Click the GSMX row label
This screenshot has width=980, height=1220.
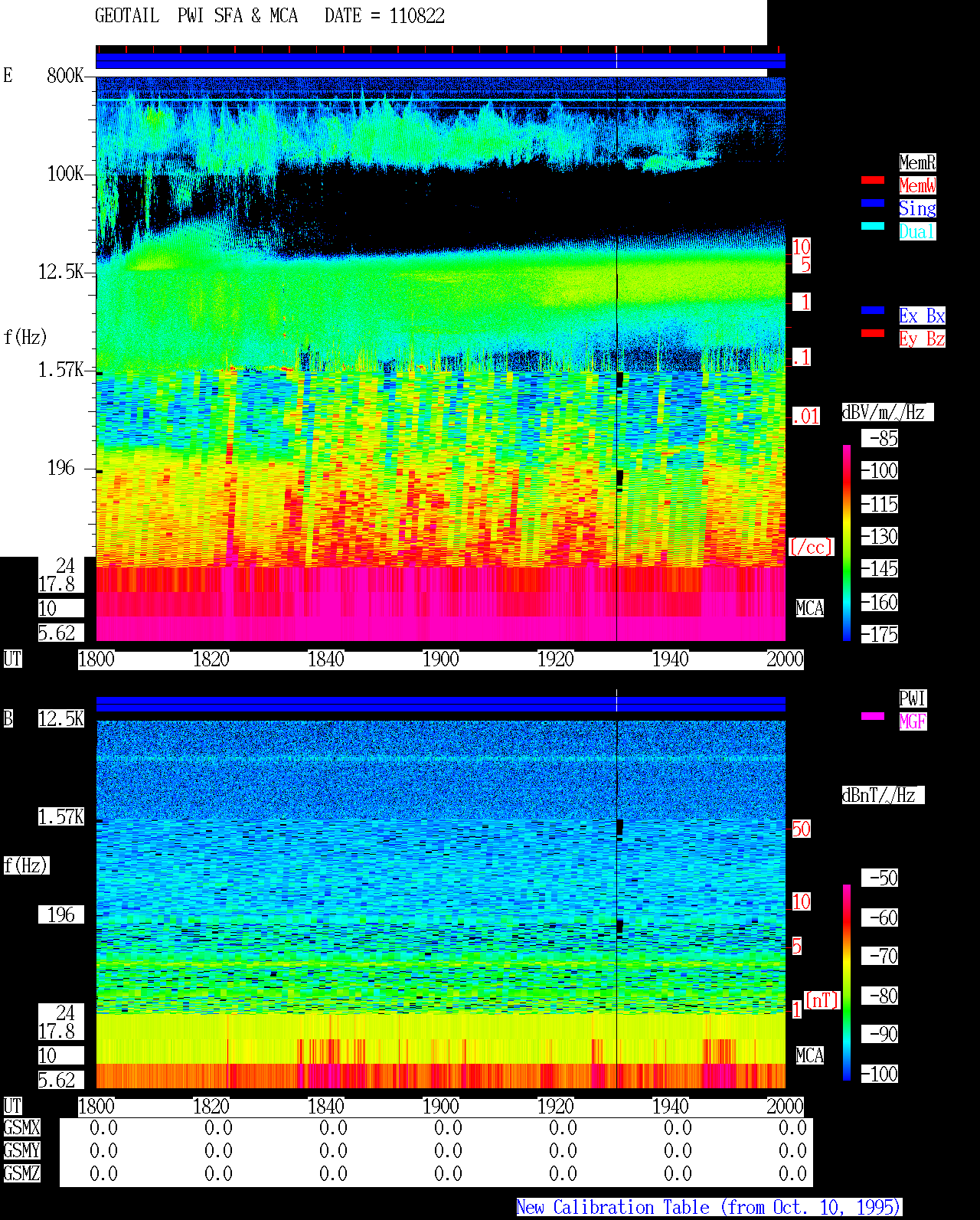click(x=21, y=1127)
